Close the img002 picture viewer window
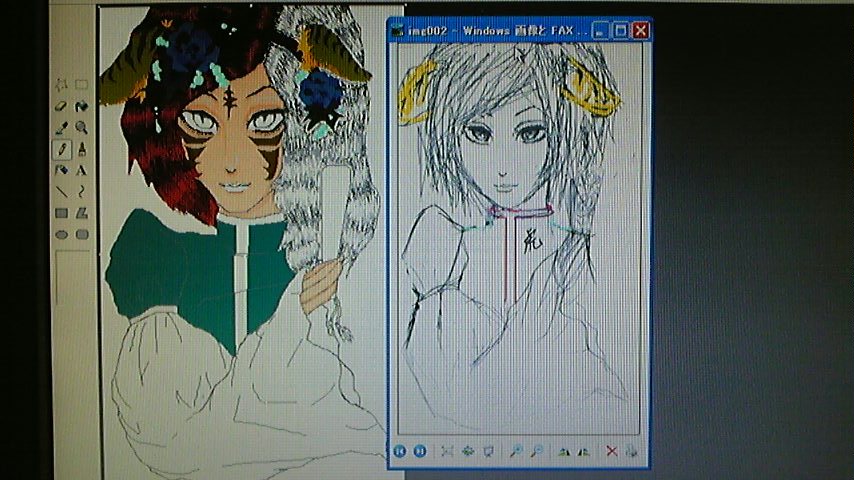 tap(640, 31)
